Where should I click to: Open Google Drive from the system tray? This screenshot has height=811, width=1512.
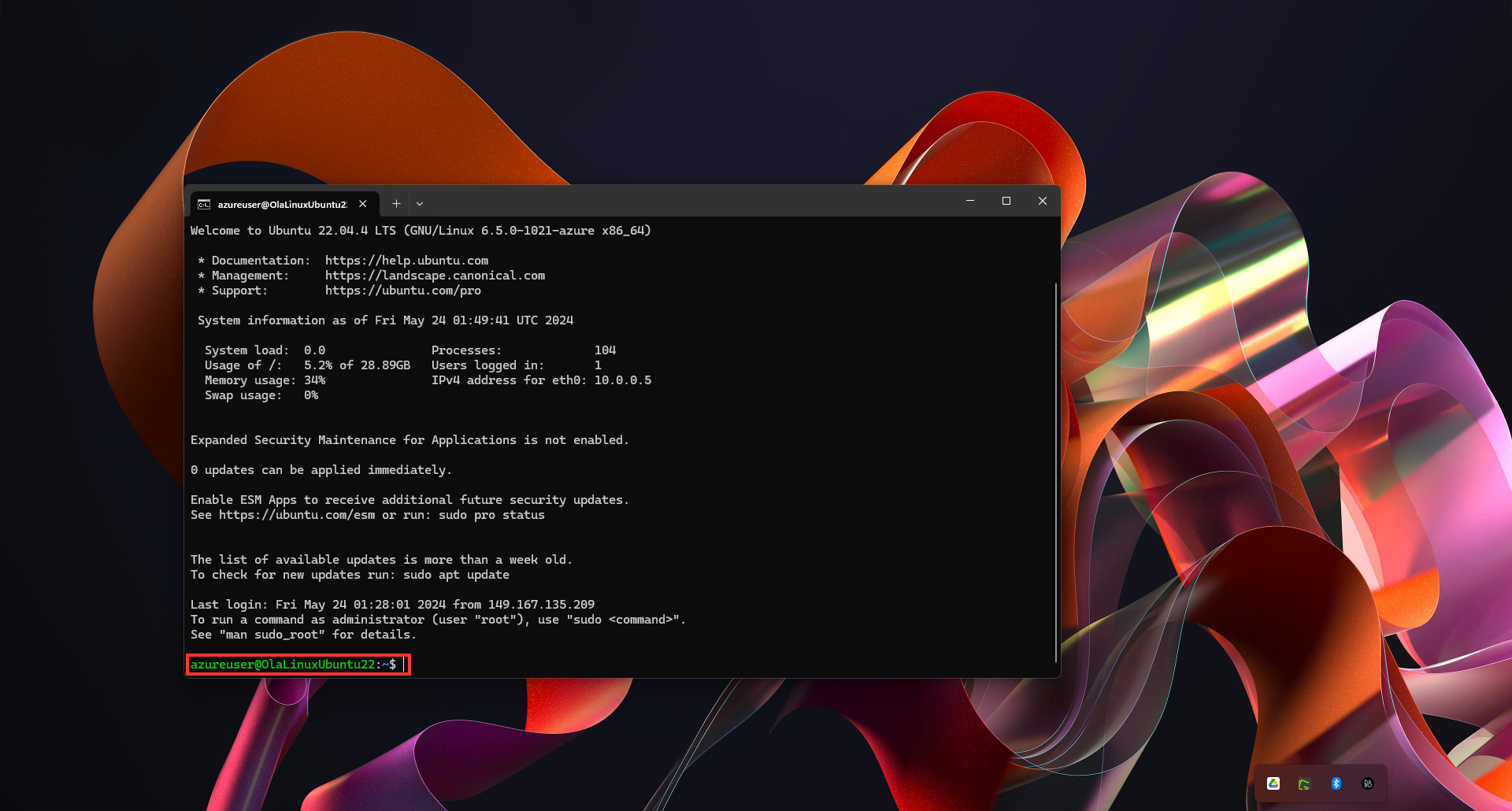(x=1274, y=783)
